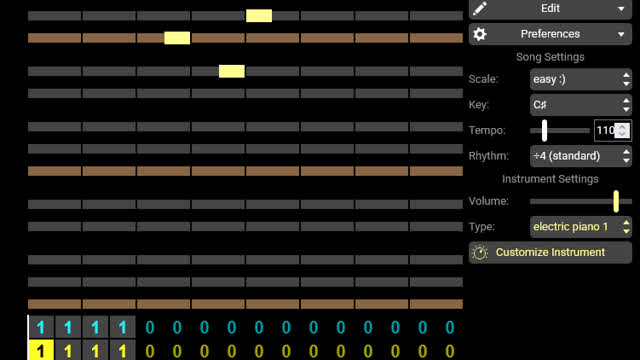Select bar 4 pattern of the yellow channel
This screenshot has height=360, width=640.
click(x=123, y=350)
